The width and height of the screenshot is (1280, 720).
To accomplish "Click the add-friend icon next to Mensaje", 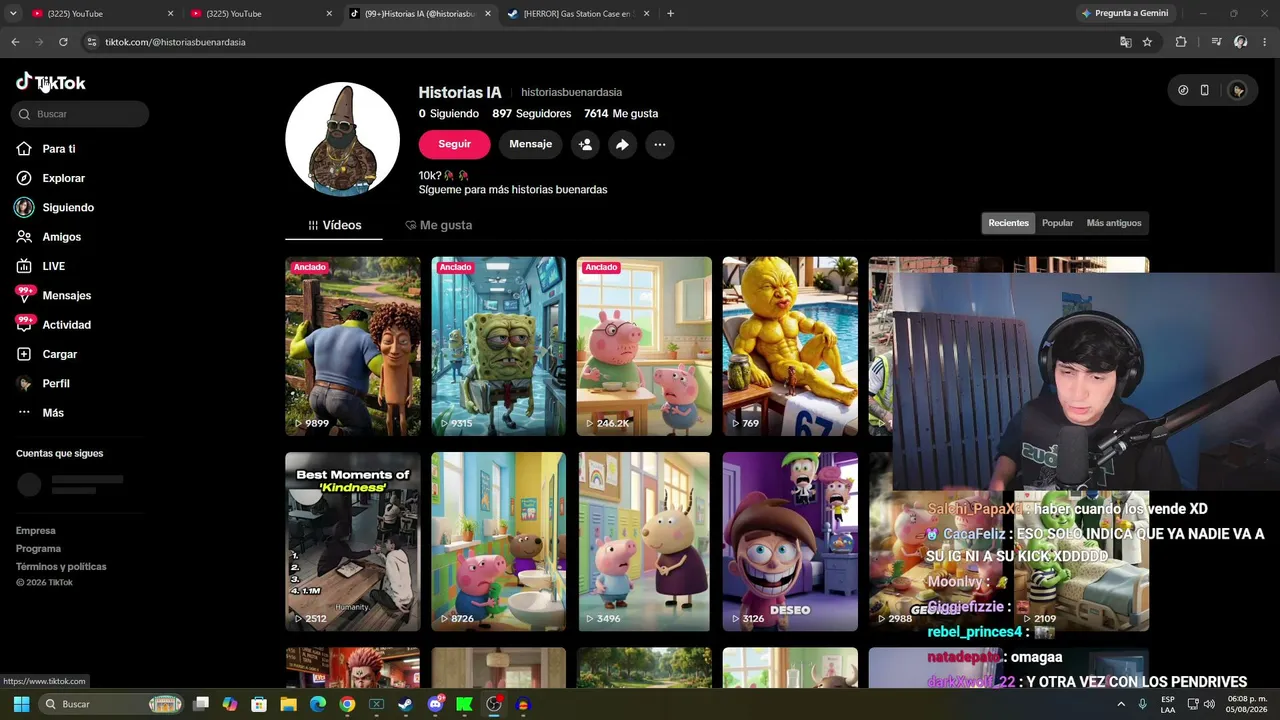I will click(585, 144).
